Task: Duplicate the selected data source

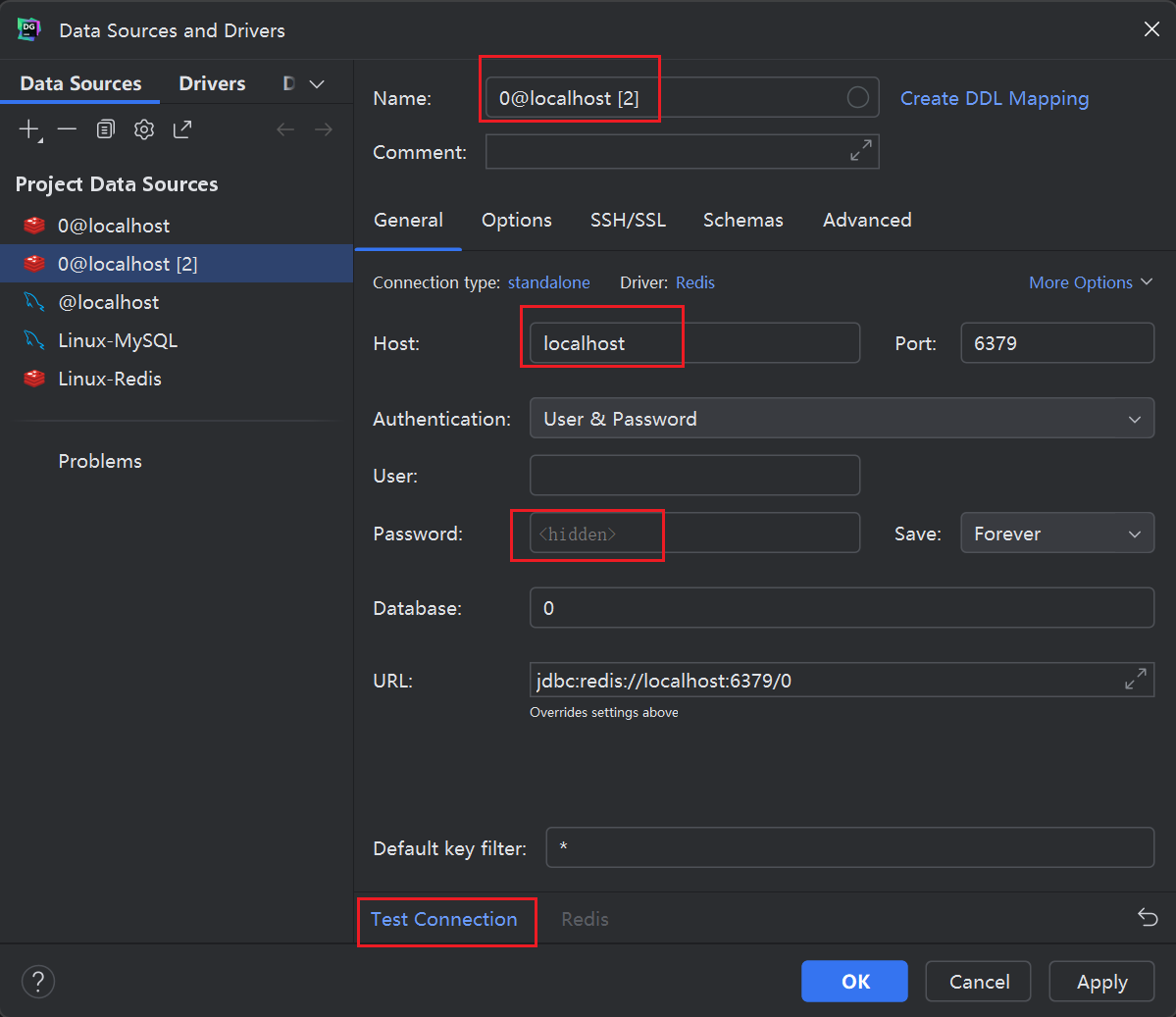Action: point(106,129)
